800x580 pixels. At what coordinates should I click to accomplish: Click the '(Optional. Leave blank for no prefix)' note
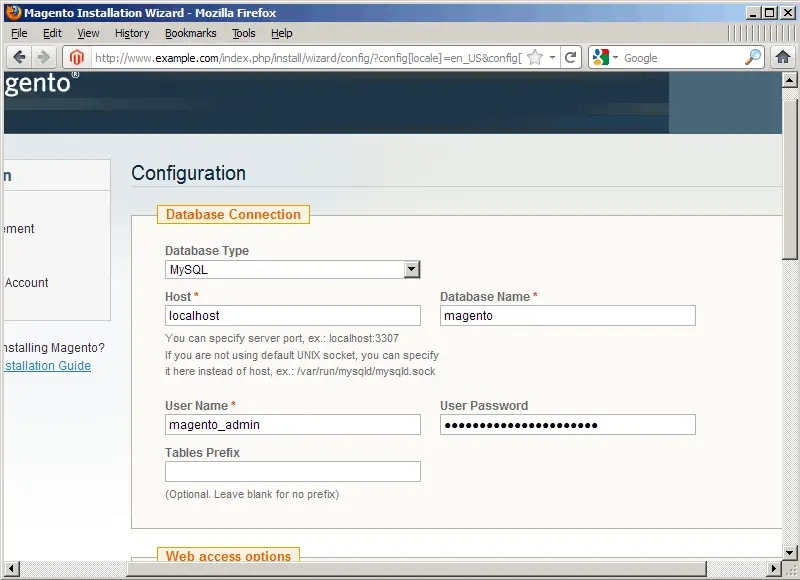252,494
